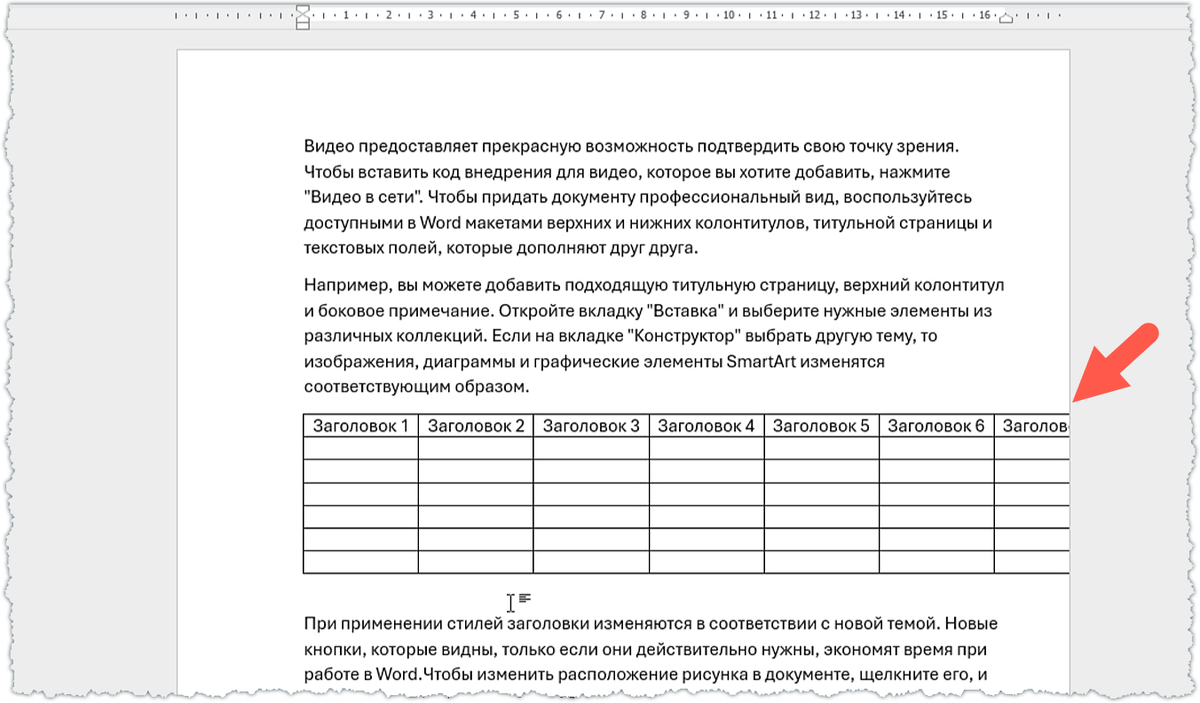Image resolution: width=1200 pixels, height=703 pixels.
Task: Select the 'Заголовок 5' header cell
Action: pos(821,423)
